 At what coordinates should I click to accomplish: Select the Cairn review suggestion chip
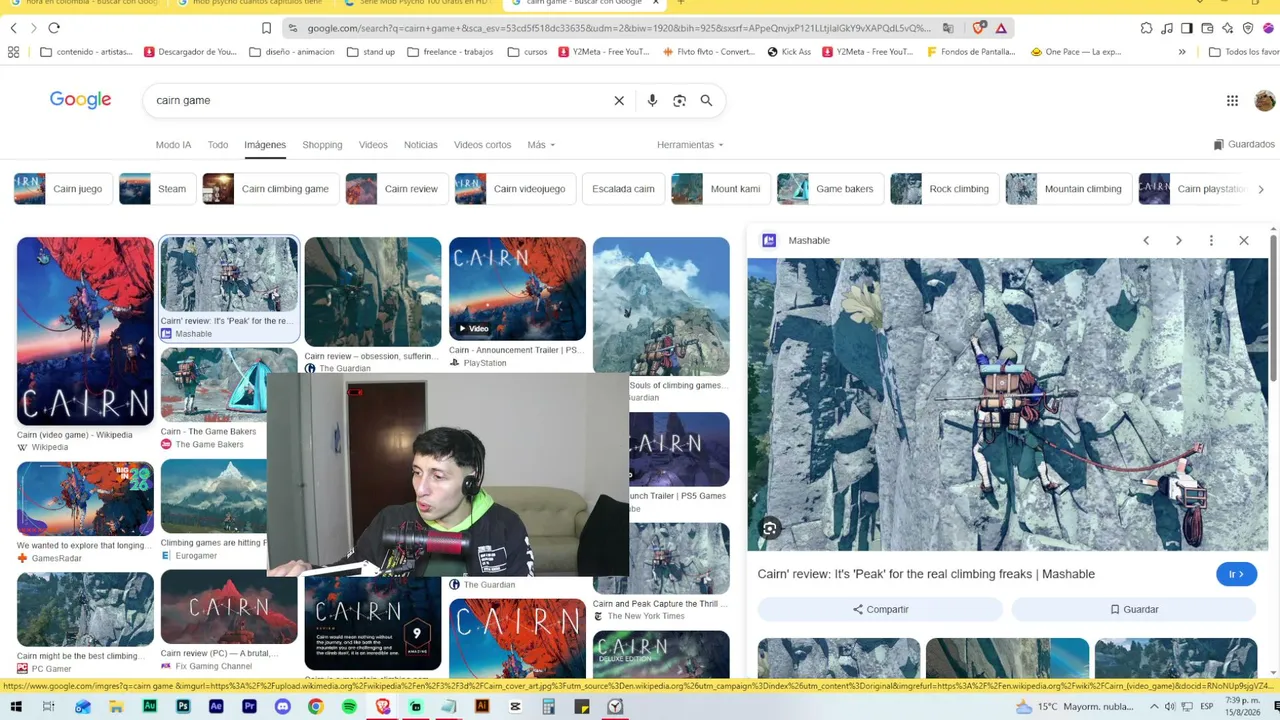point(395,189)
